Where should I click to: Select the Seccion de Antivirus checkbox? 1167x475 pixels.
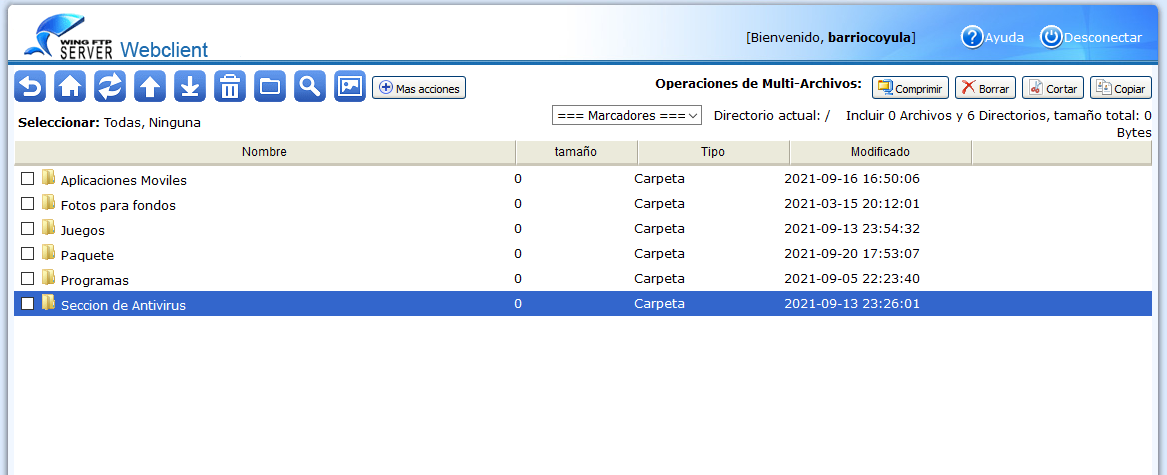(x=28, y=304)
